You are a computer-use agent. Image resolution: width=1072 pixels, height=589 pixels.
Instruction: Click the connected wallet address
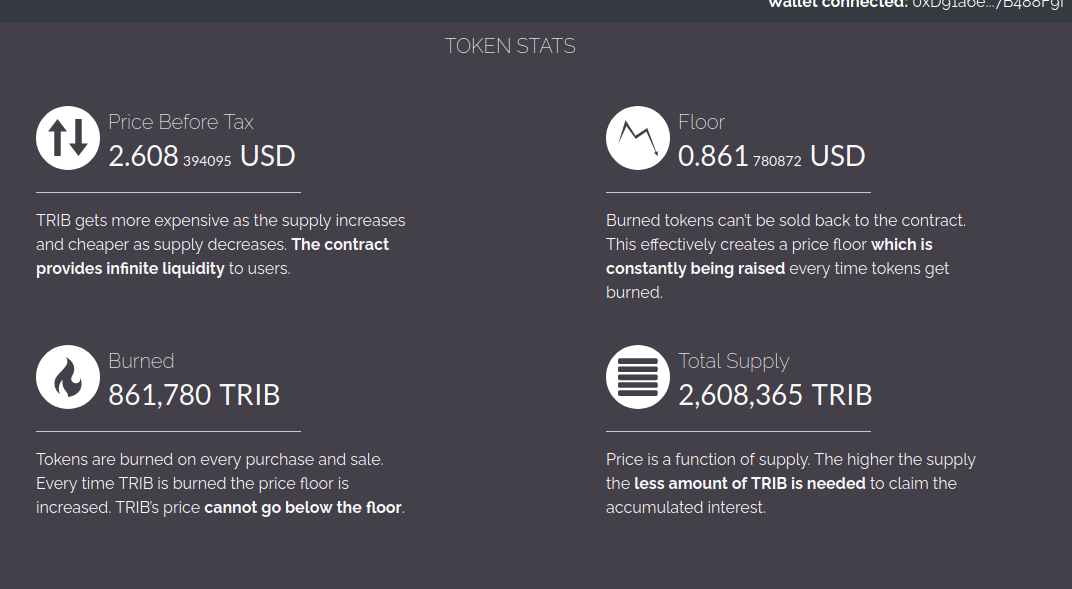[987, 5]
